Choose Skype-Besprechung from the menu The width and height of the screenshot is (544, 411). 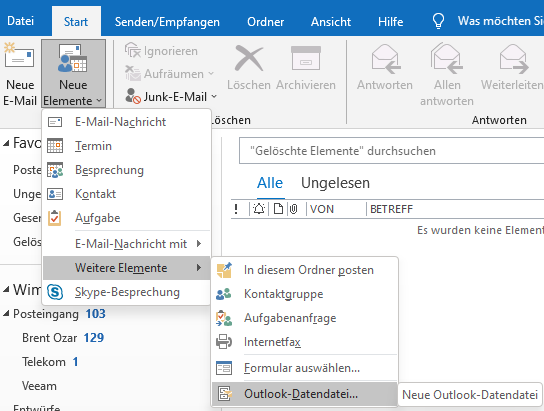tap(127, 292)
